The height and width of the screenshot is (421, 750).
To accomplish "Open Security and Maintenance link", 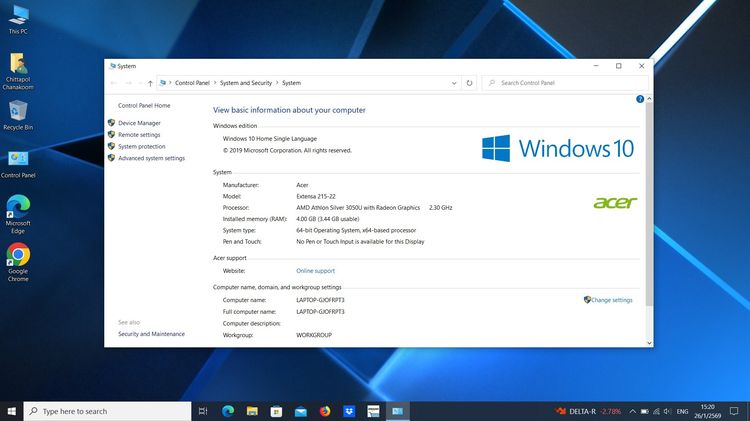I will click(151, 334).
